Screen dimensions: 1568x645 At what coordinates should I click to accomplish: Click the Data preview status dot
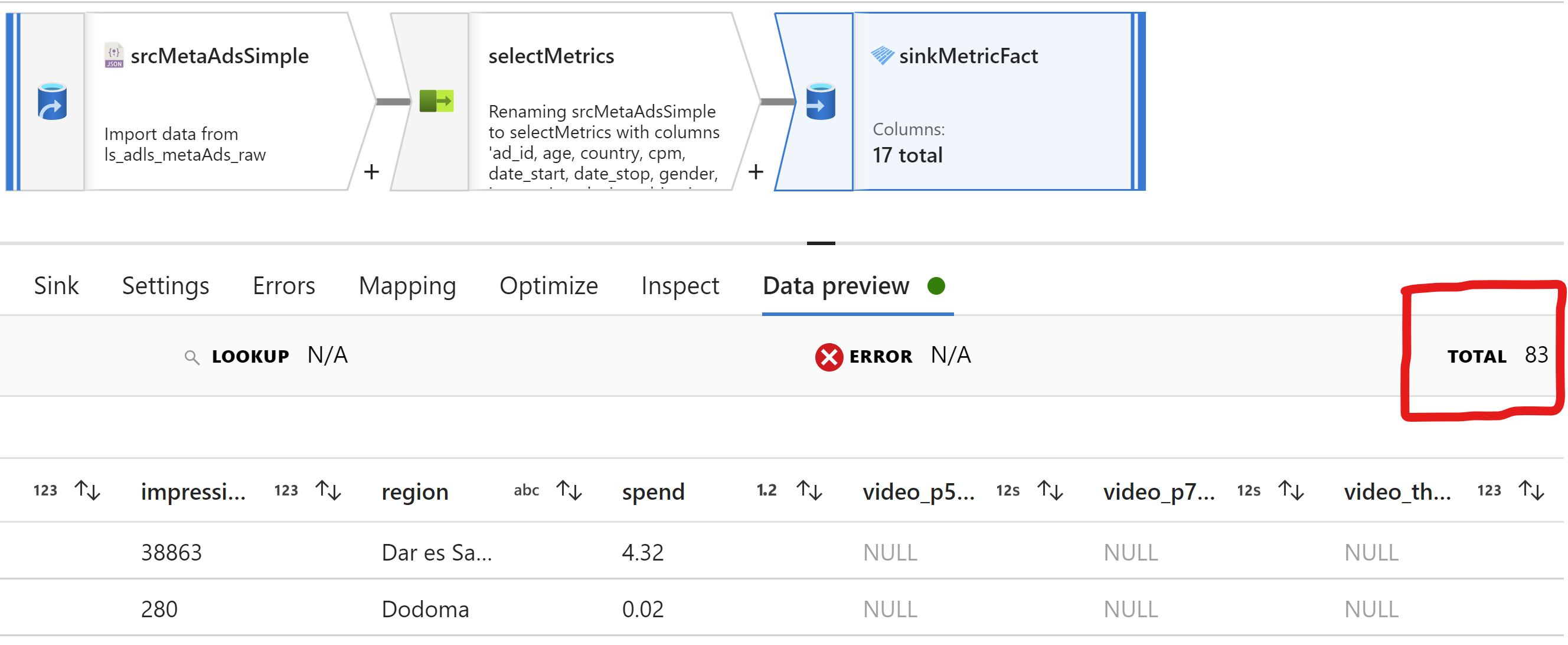936,286
